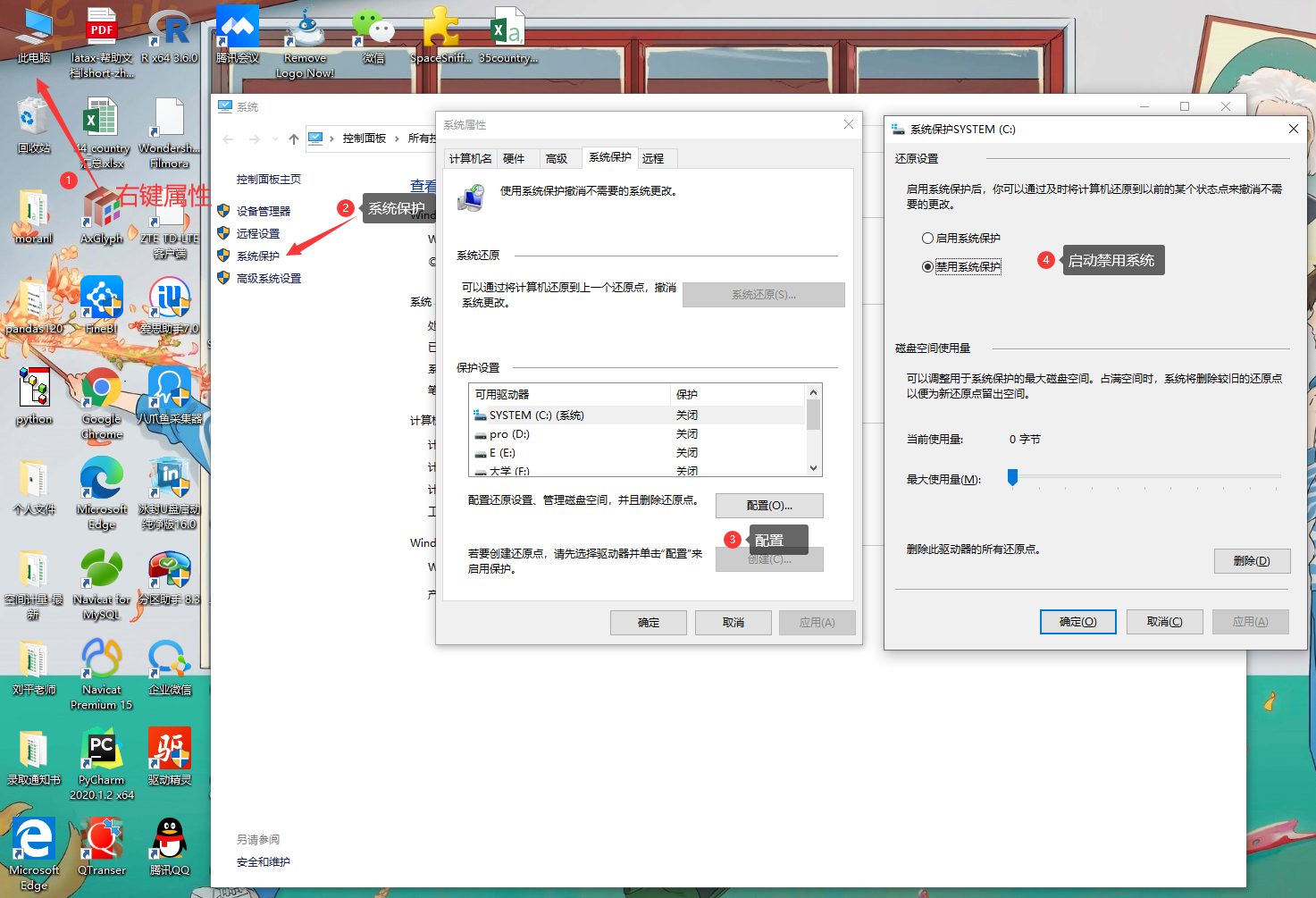Open Remove Logo Now! shortcut
Image resolution: width=1316 pixels, height=898 pixels.
(306, 41)
